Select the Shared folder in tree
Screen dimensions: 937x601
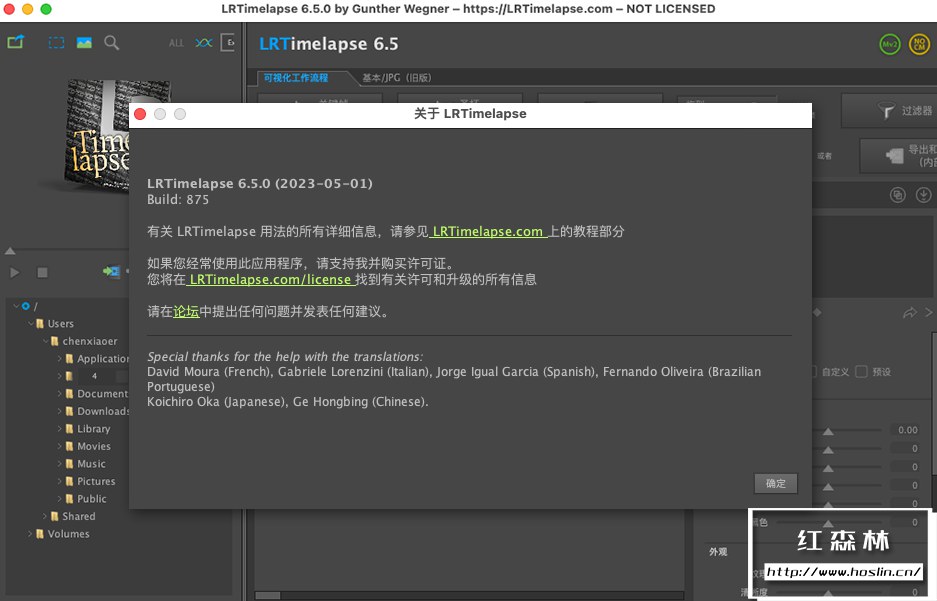(78, 516)
